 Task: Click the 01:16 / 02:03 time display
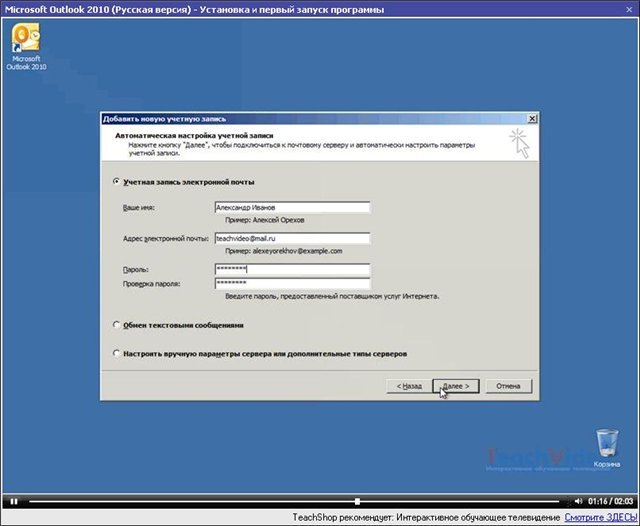[x=611, y=501]
